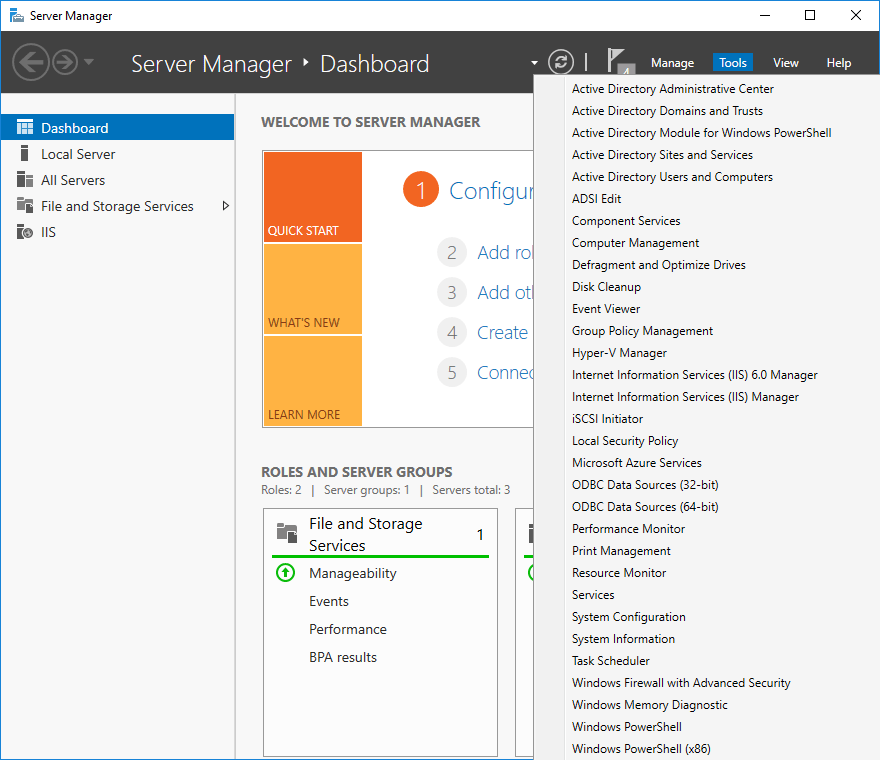
Task: Open the Manage menu
Action: [672, 63]
